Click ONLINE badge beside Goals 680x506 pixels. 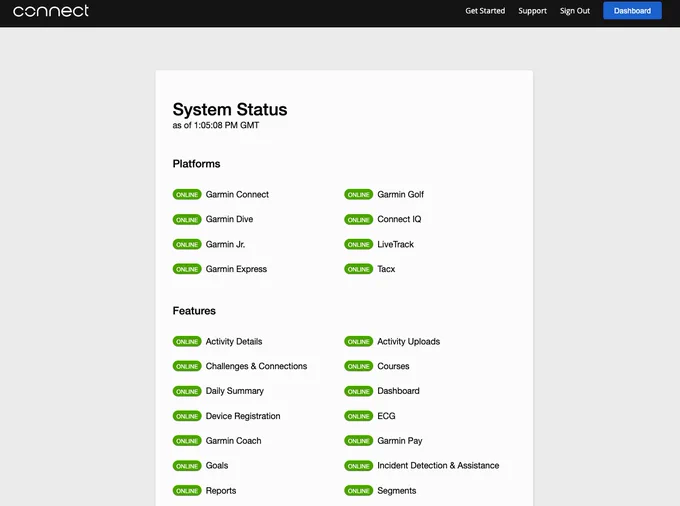coord(187,466)
